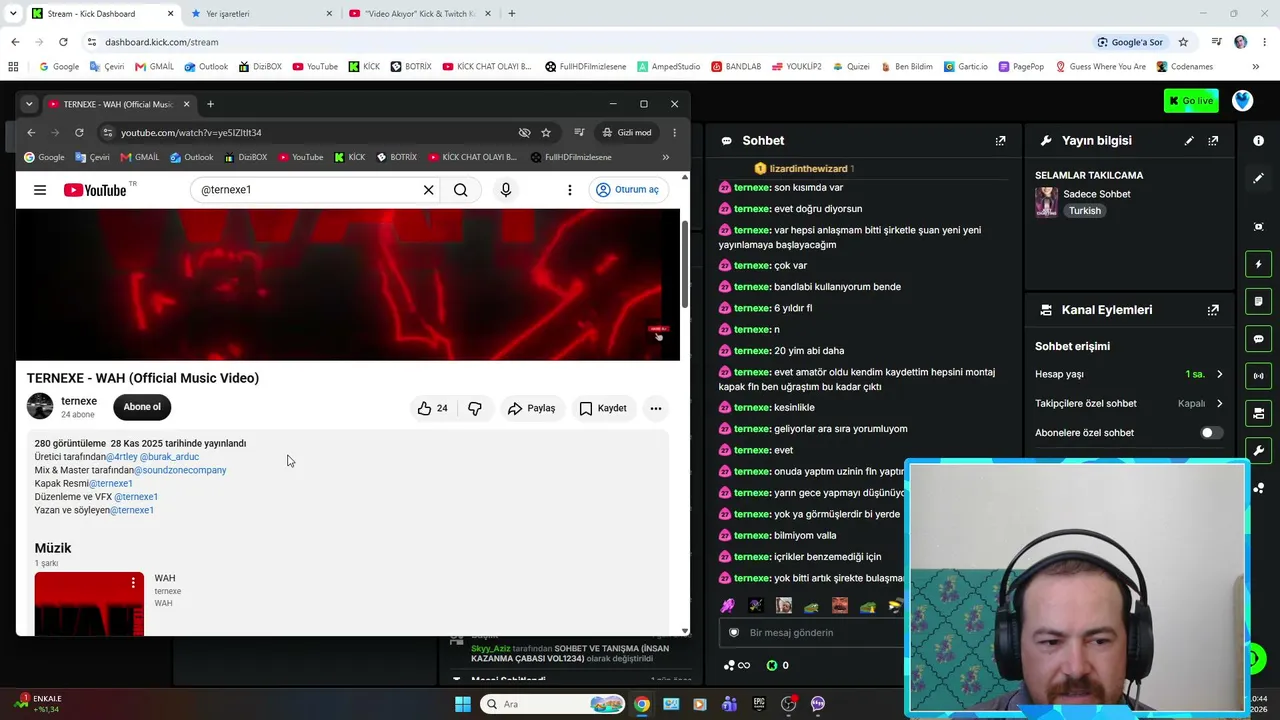This screenshot has height=720, width=1280.
Task: Subscribe with the Abone ol button
Action: [142, 407]
